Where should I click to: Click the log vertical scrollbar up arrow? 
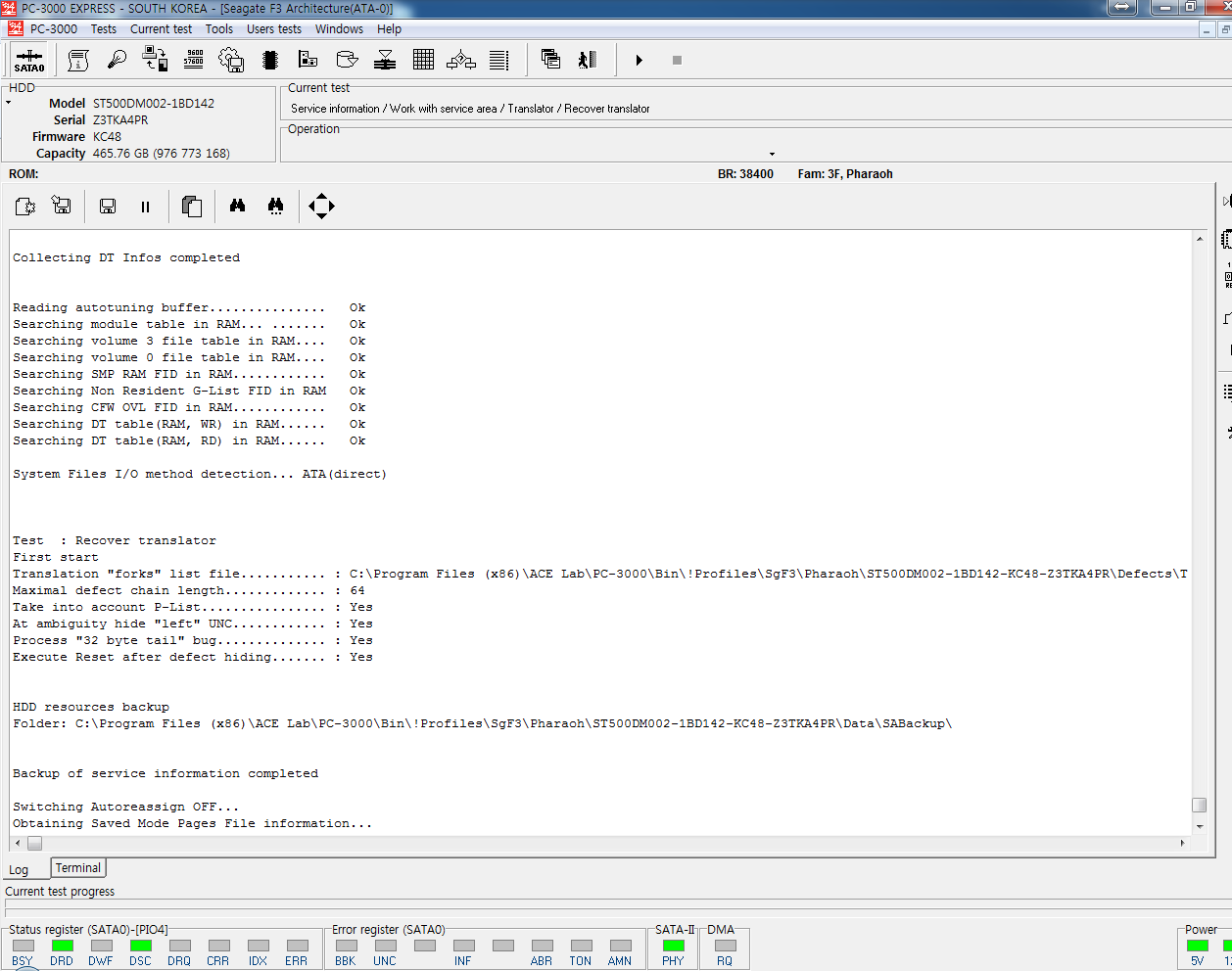click(x=1199, y=239)
